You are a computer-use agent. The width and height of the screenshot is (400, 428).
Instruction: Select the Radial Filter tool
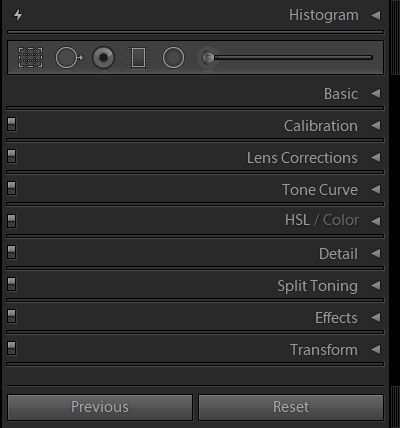173,58
